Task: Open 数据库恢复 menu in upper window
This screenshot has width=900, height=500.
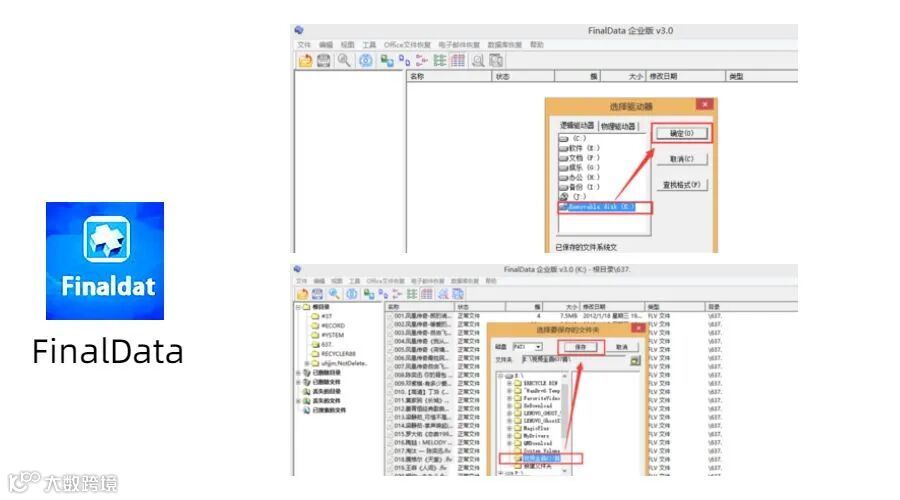Action: click(505, 45)
